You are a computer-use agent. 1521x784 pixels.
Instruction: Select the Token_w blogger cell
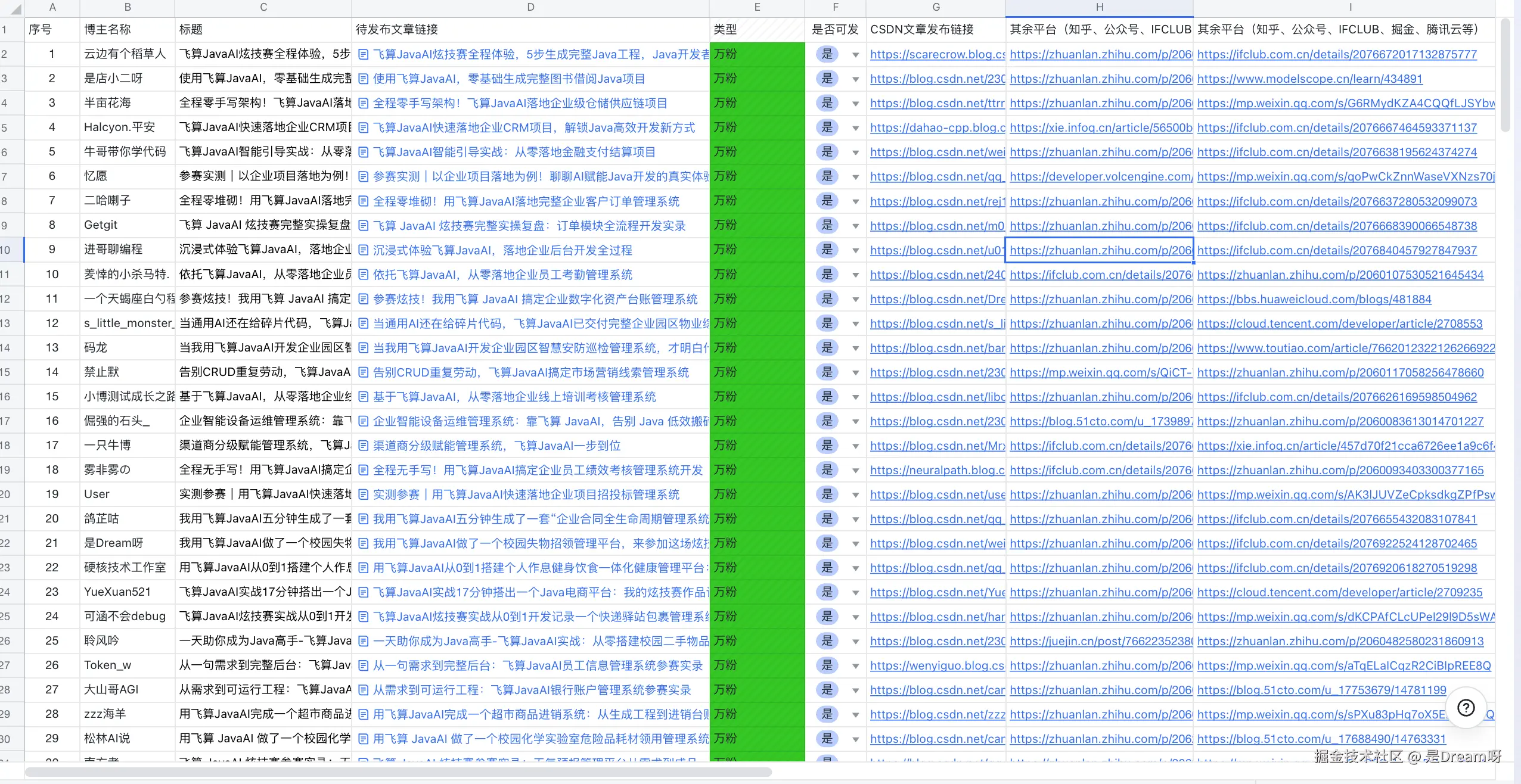(127, 665)
